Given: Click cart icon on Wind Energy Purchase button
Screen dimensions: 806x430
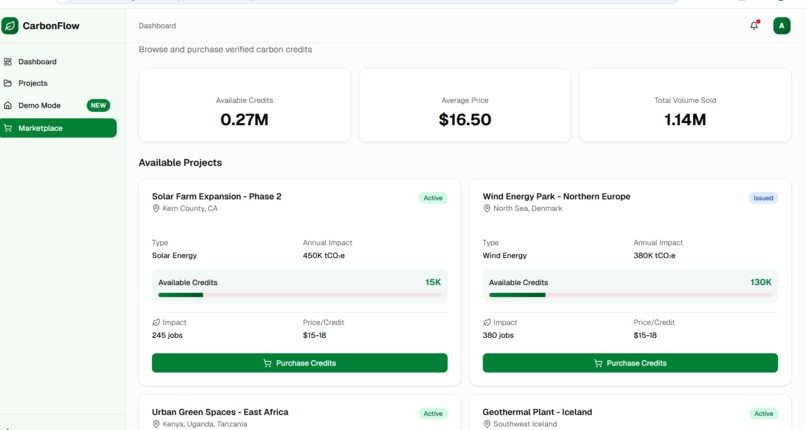Looking at the screenshot, I should (598, 363).
